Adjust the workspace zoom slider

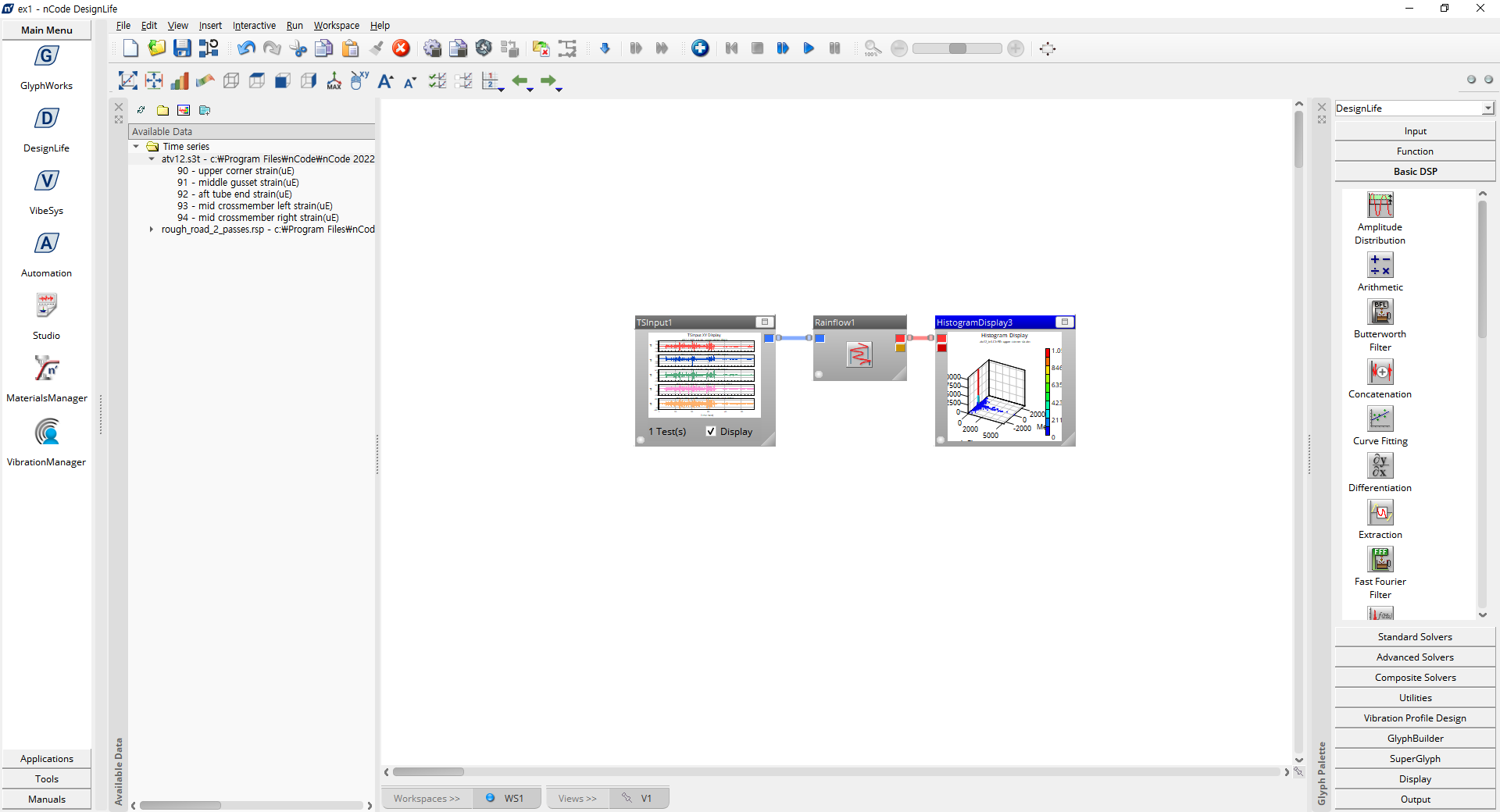pyautogui.click(x=957, y=48)
